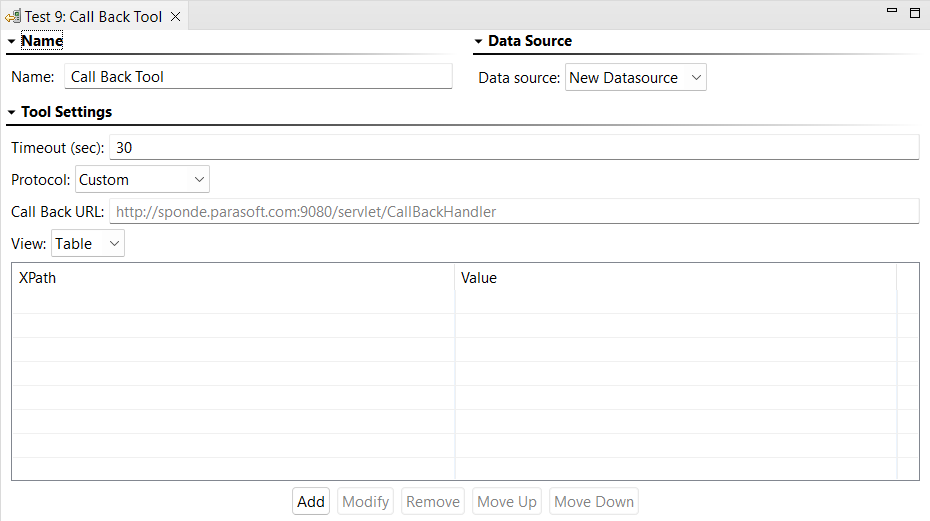Click the Name section heading text
This screenshot has height=521, width=930.
coord(42,41)
